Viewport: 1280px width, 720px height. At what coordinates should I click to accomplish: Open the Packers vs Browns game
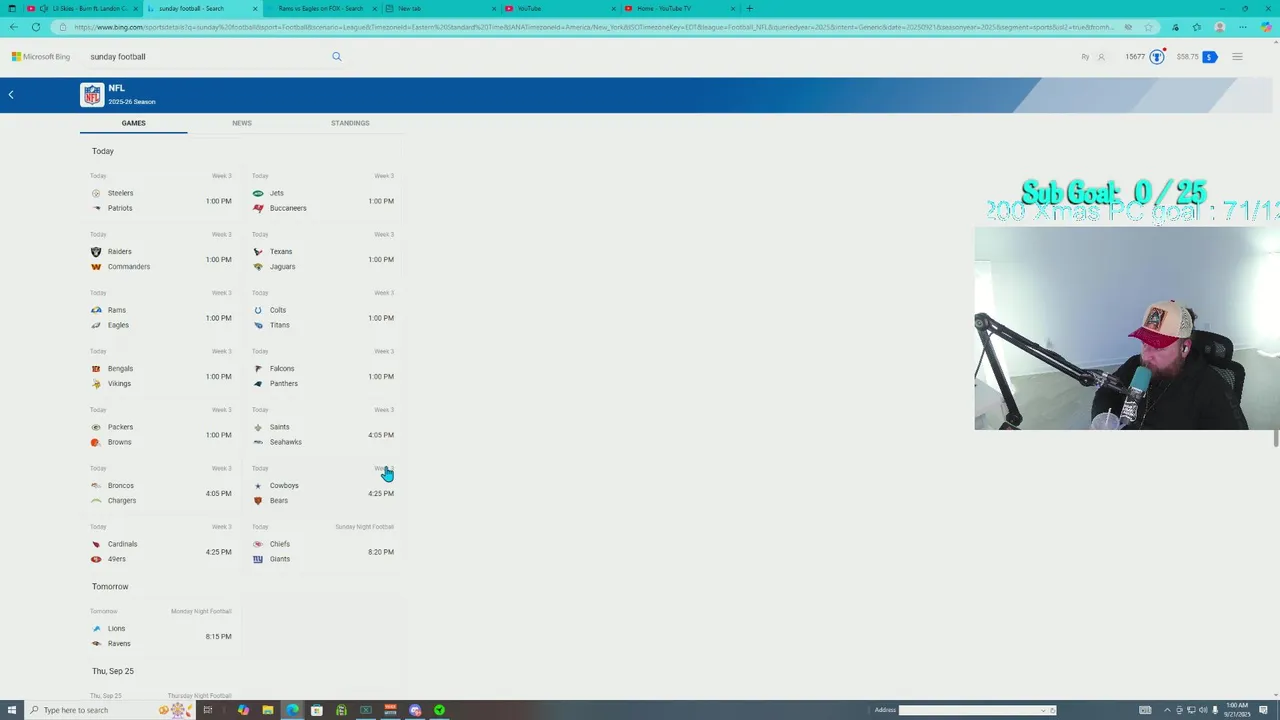coord(161,428)
